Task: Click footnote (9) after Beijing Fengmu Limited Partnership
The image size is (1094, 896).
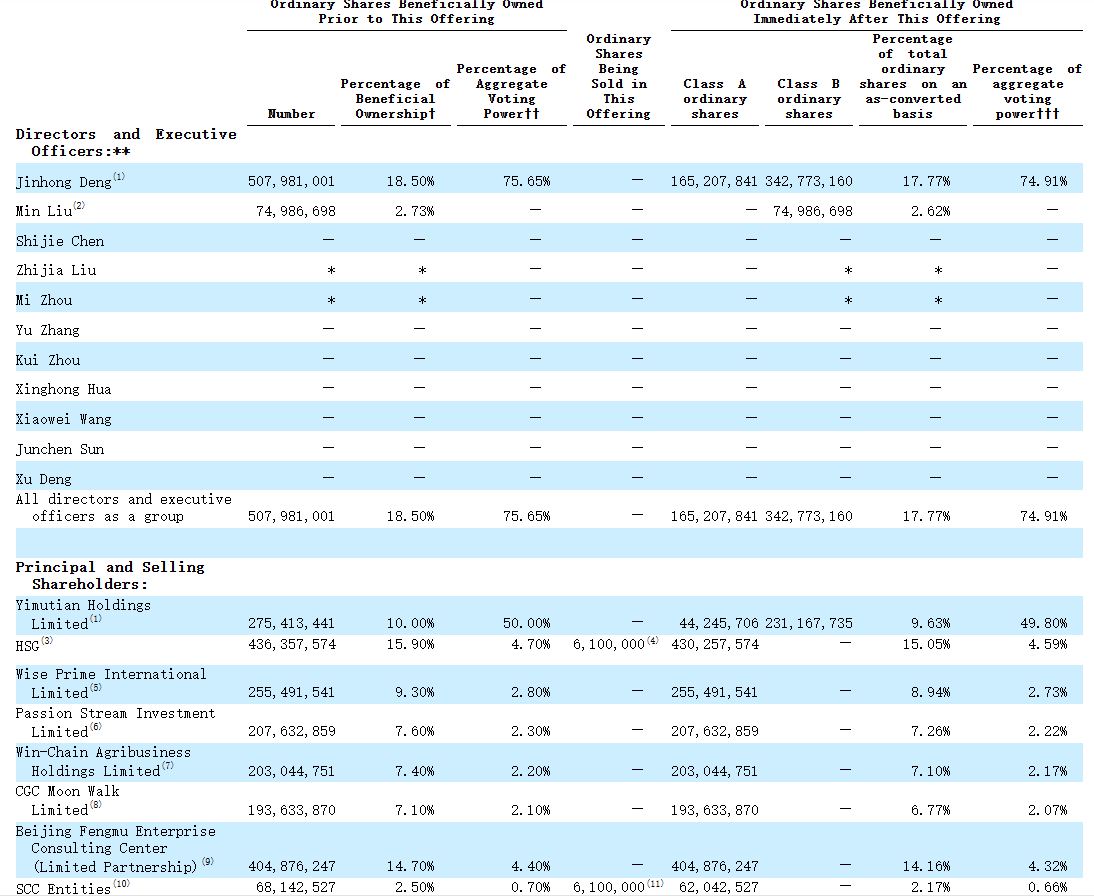Action: pos(207,862)
